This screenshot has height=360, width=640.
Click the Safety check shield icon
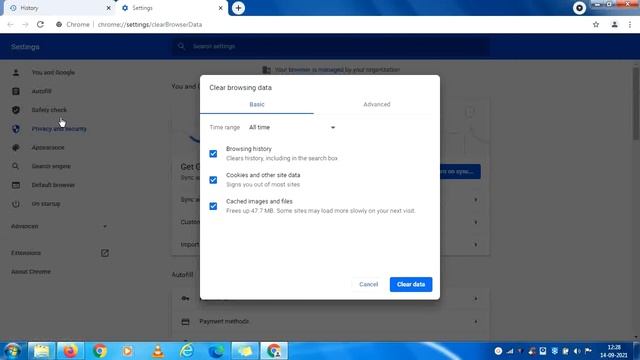pyautogui.click(x=16, y=110)
